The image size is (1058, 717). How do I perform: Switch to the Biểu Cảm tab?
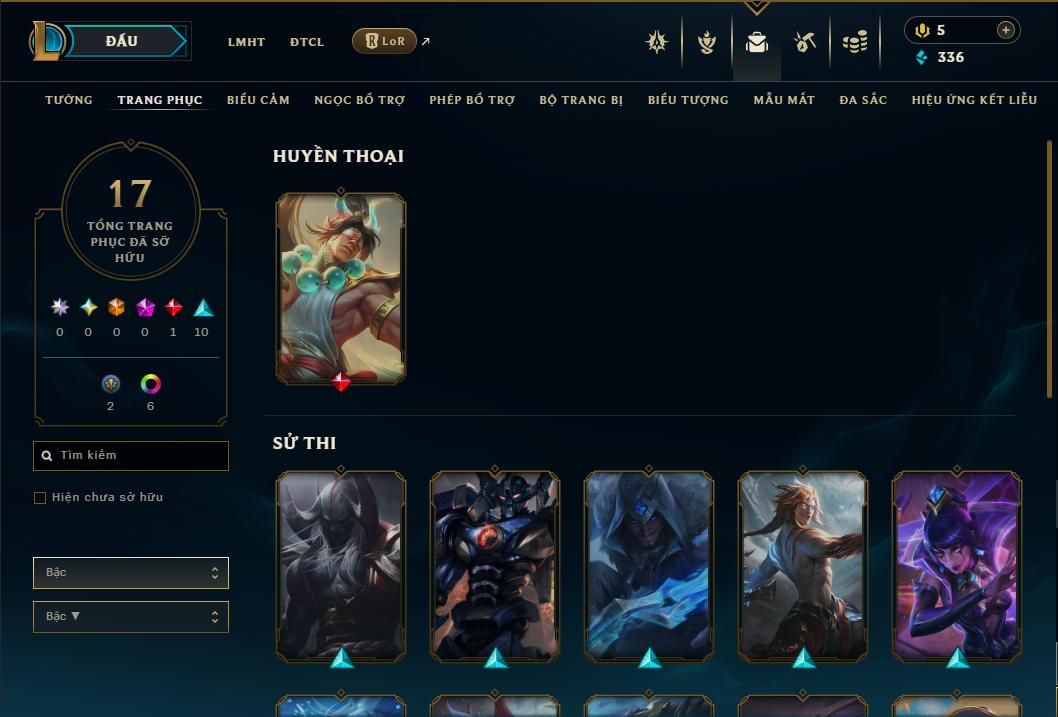coord(258,100)
